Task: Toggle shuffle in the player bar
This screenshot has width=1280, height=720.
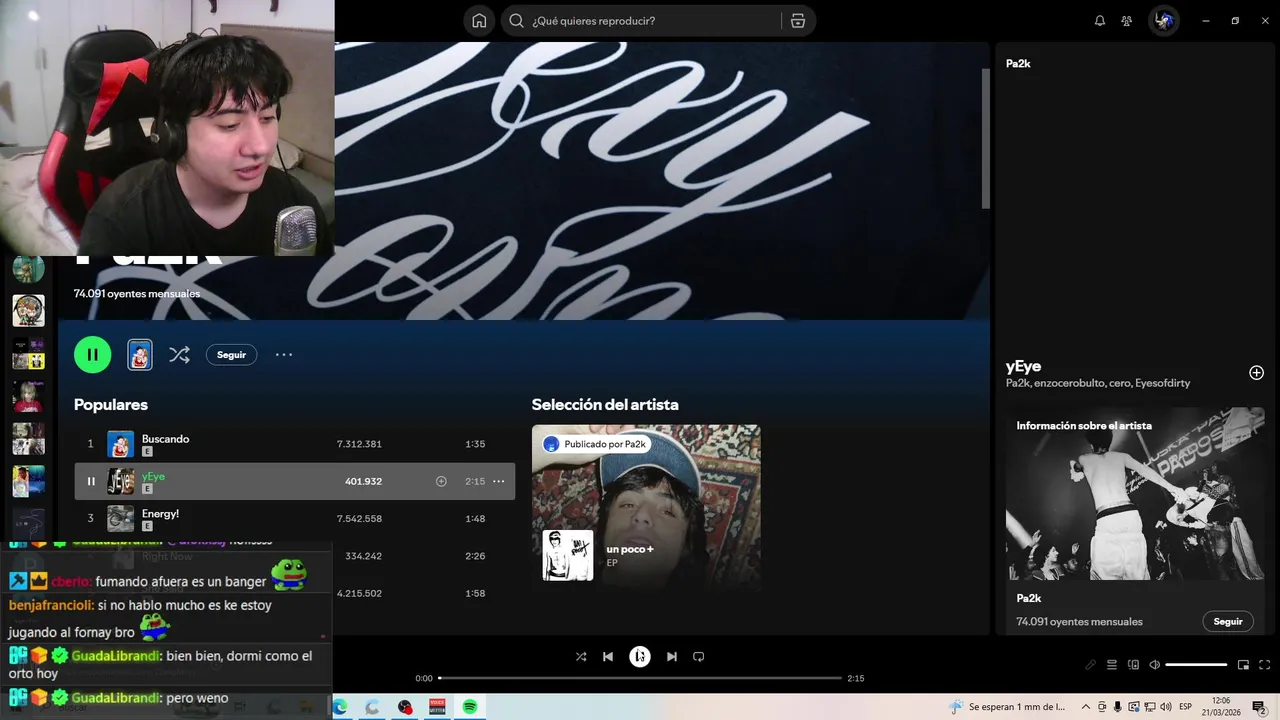Action: click(x=581, y=657)
